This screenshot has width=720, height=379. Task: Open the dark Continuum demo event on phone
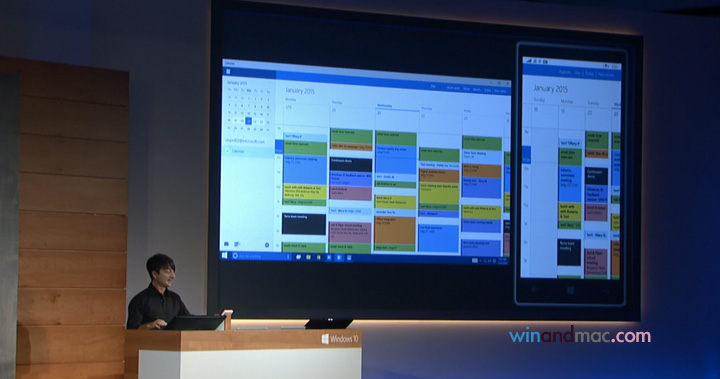[596, 176]
